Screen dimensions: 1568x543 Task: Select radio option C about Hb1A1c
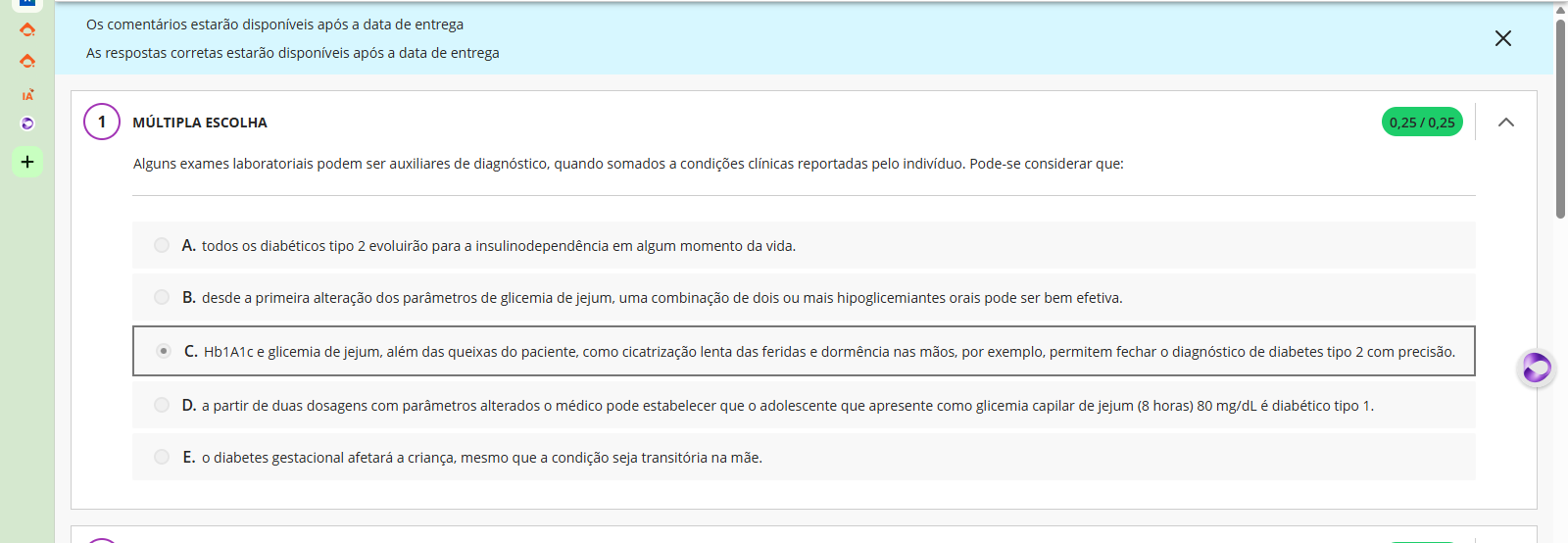point(164,351)
